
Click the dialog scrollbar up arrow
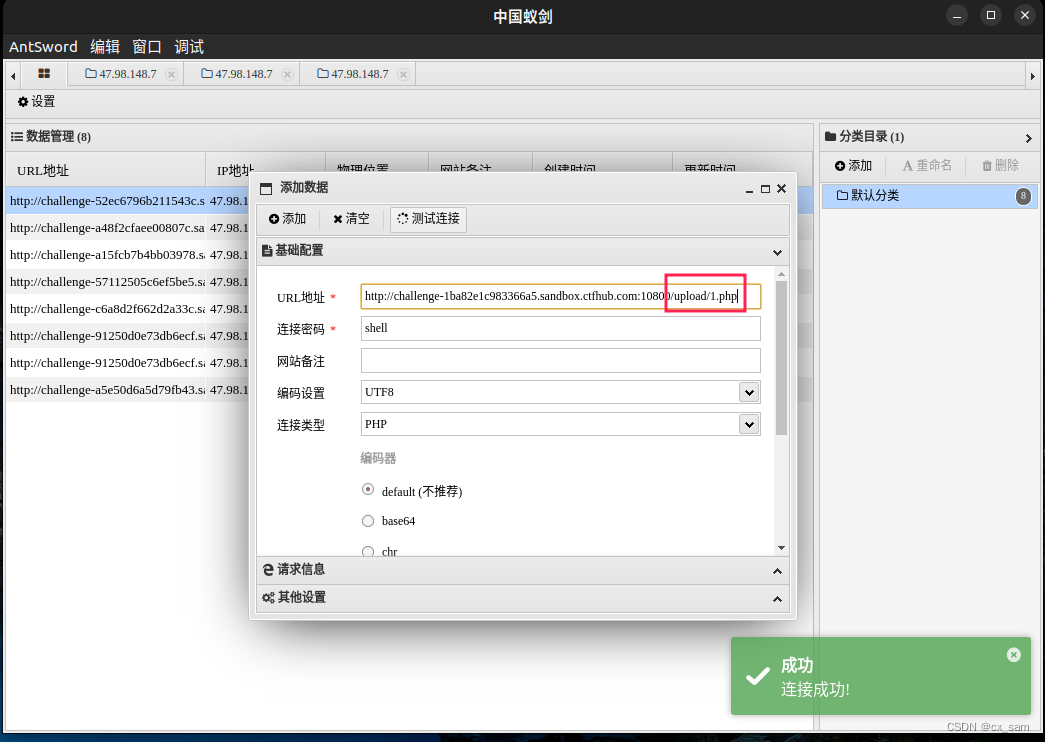[x=781, y=274]
